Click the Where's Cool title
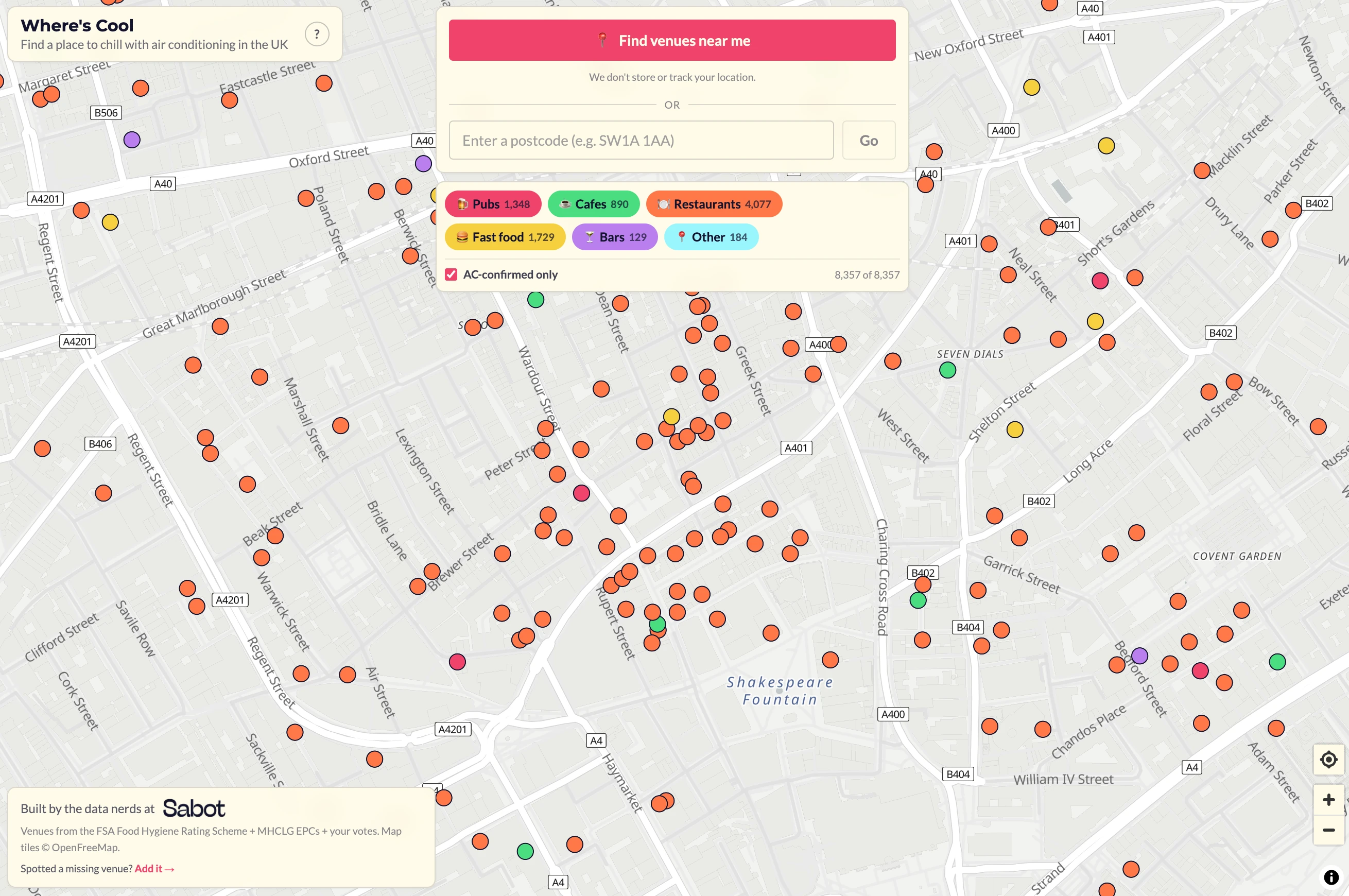Image resolution: width=1349 pixels, height=896 pixels. click(77, 25)
